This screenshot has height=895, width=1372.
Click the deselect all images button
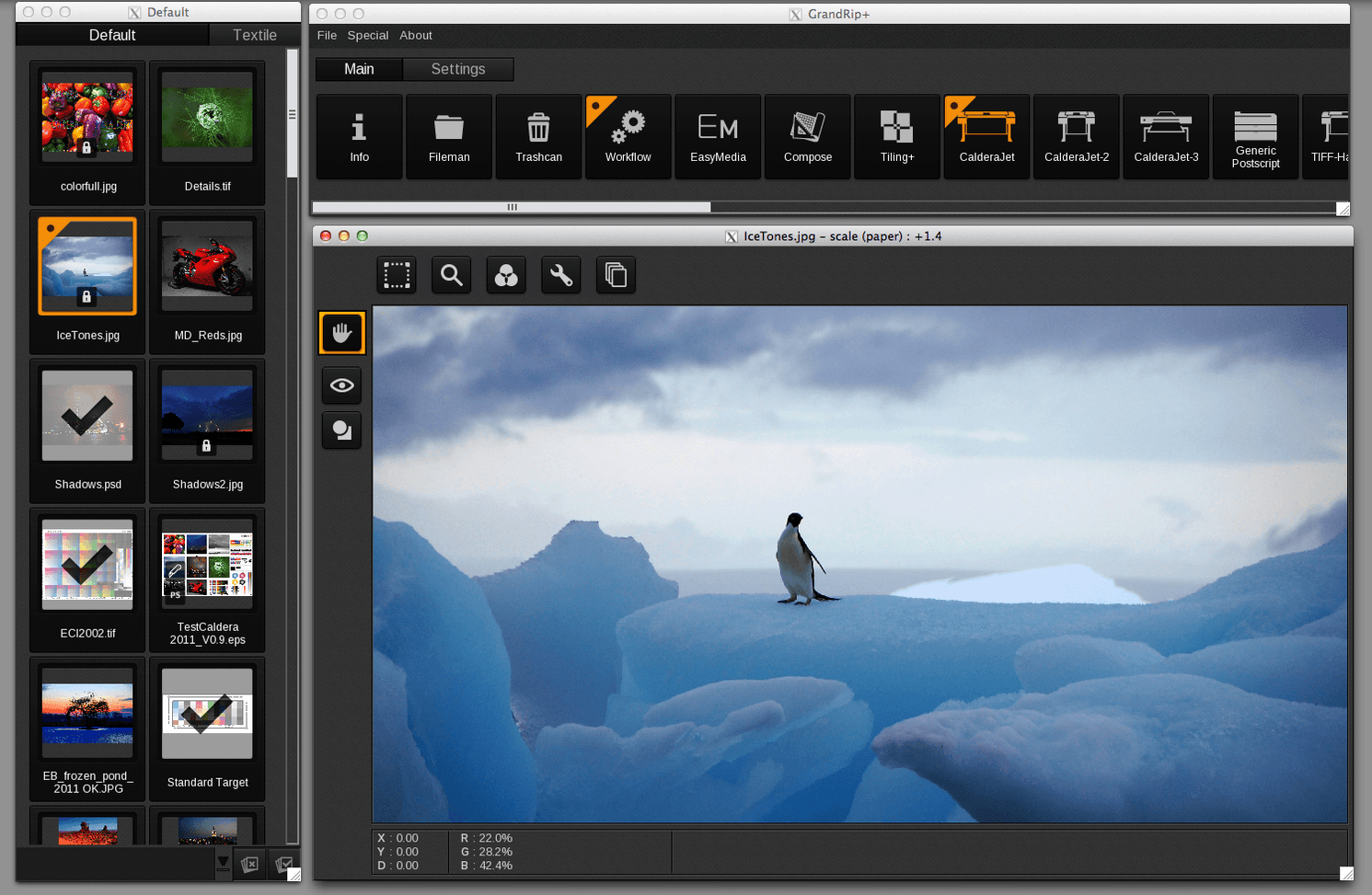[249, 864]
